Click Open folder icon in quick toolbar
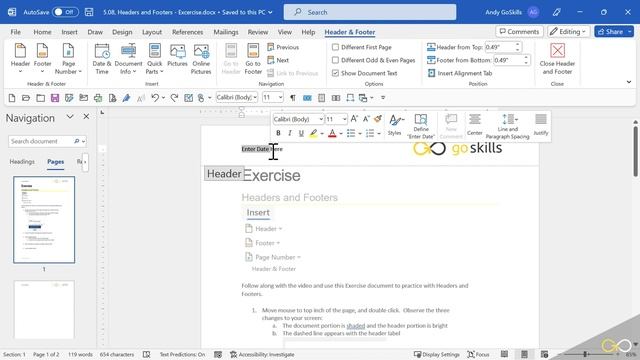The image size is (640, 360). click(x=26, y=98)
